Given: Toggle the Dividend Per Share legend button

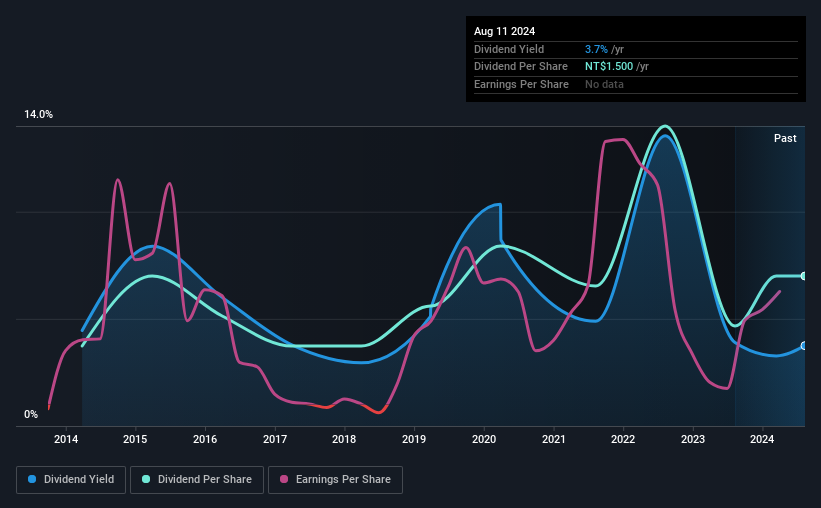Looking at the screenshot, I should 197,480.
